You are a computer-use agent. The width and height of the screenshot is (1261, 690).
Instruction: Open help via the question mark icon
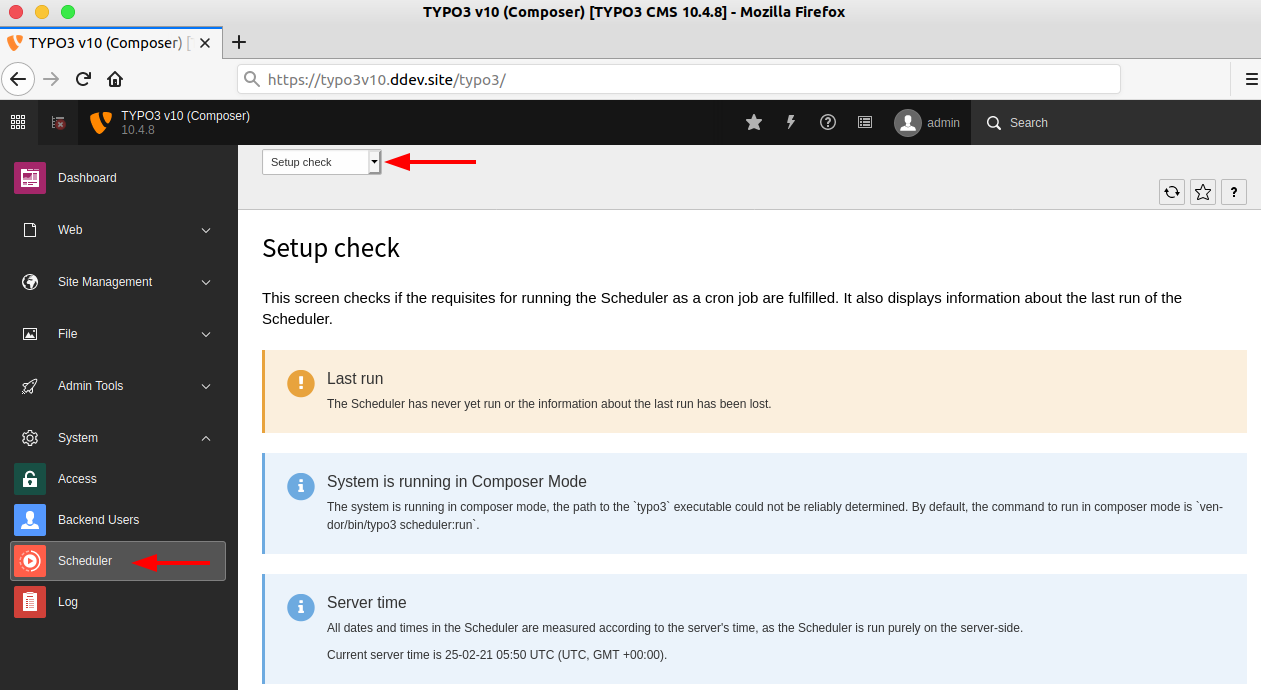click(827, 122)
